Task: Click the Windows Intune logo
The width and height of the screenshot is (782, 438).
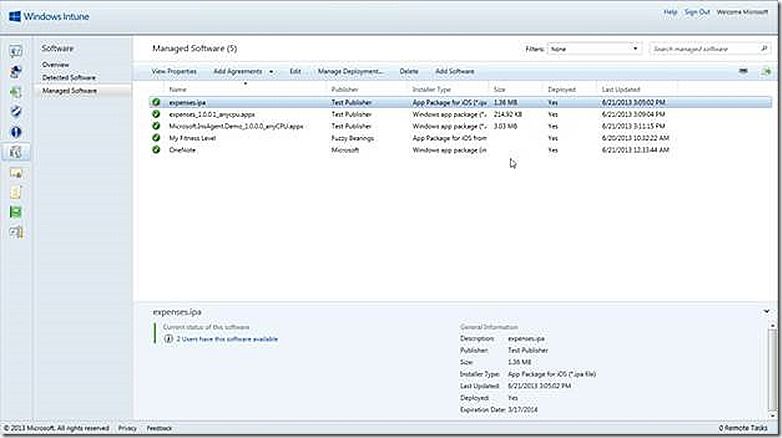Action: pyautogui.click(x=49, y=16)
